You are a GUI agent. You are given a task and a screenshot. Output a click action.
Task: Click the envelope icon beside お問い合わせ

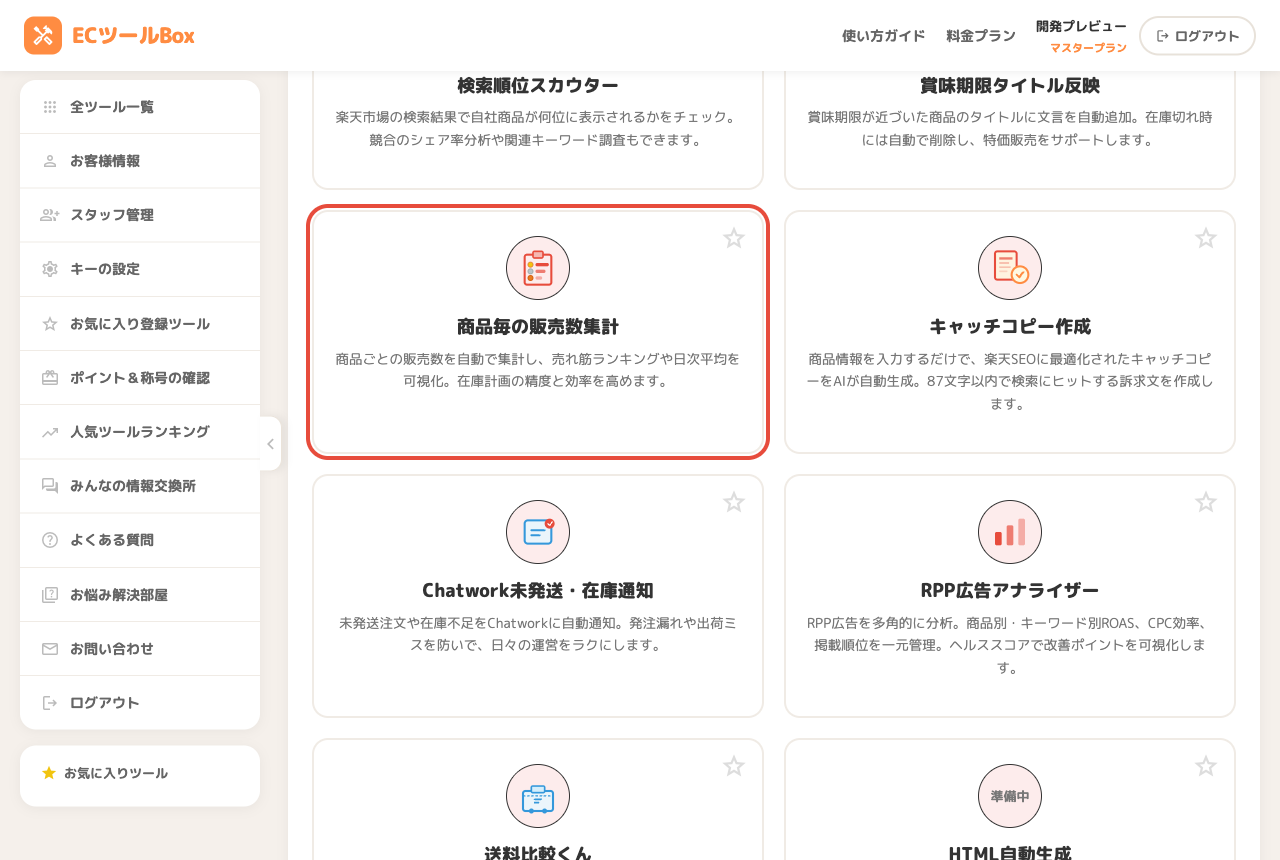point(50,649)
